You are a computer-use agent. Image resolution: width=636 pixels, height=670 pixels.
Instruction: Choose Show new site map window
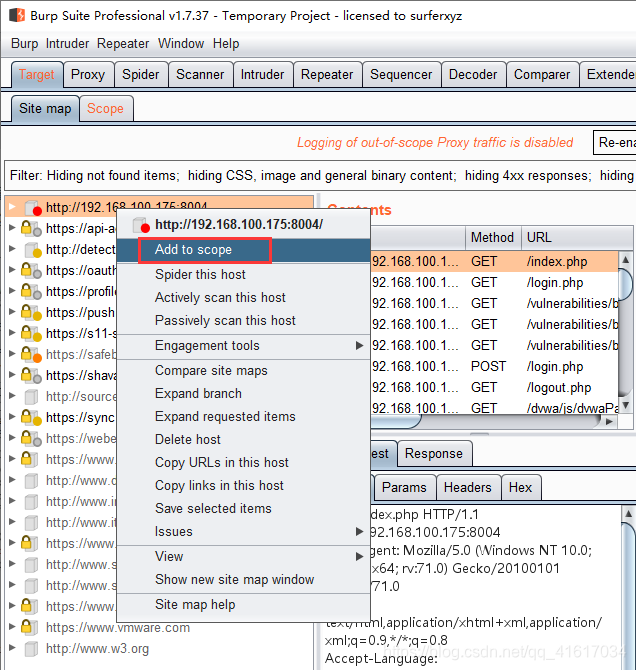point(243,579)
